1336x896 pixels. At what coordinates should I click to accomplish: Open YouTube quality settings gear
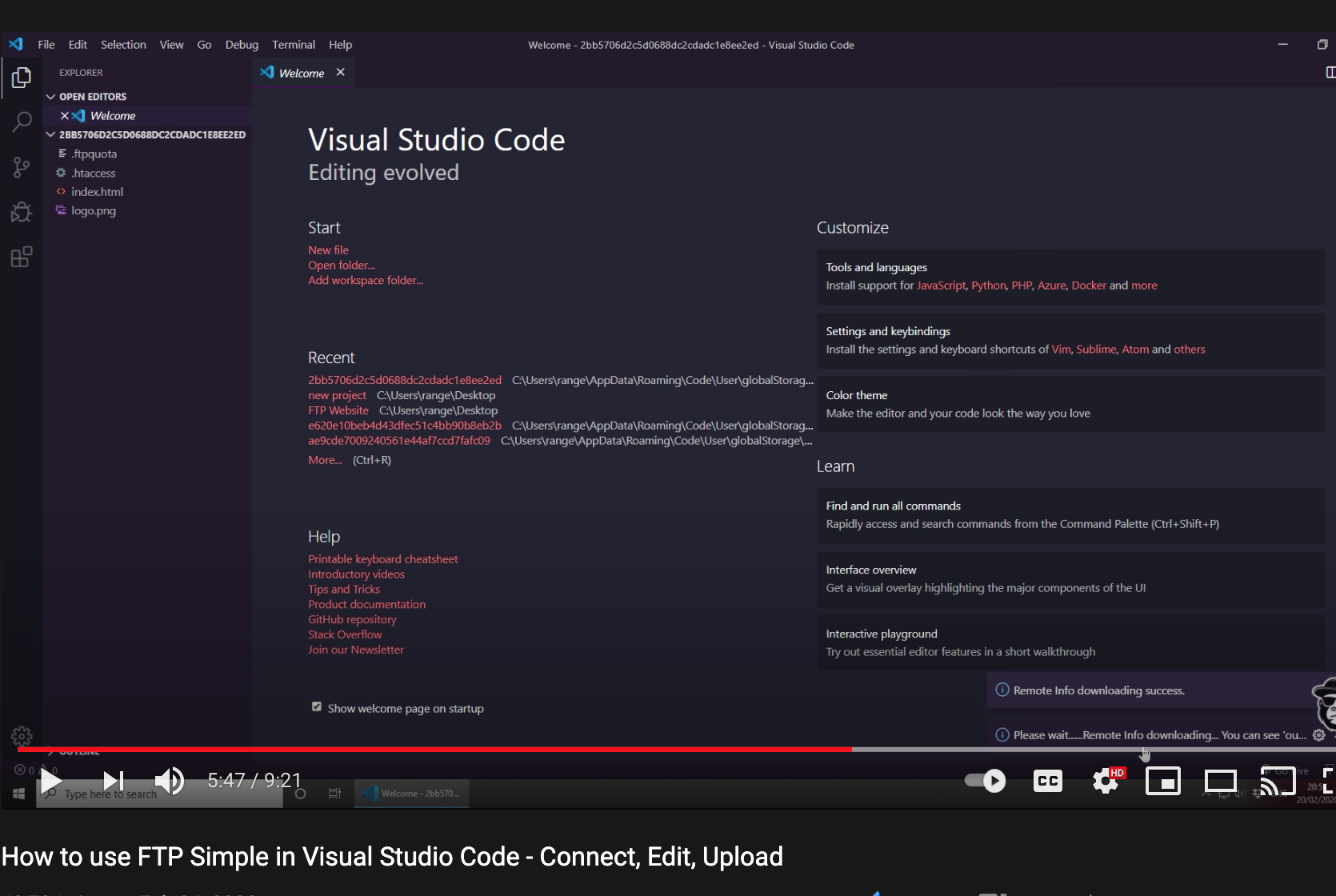[1106, 781]
